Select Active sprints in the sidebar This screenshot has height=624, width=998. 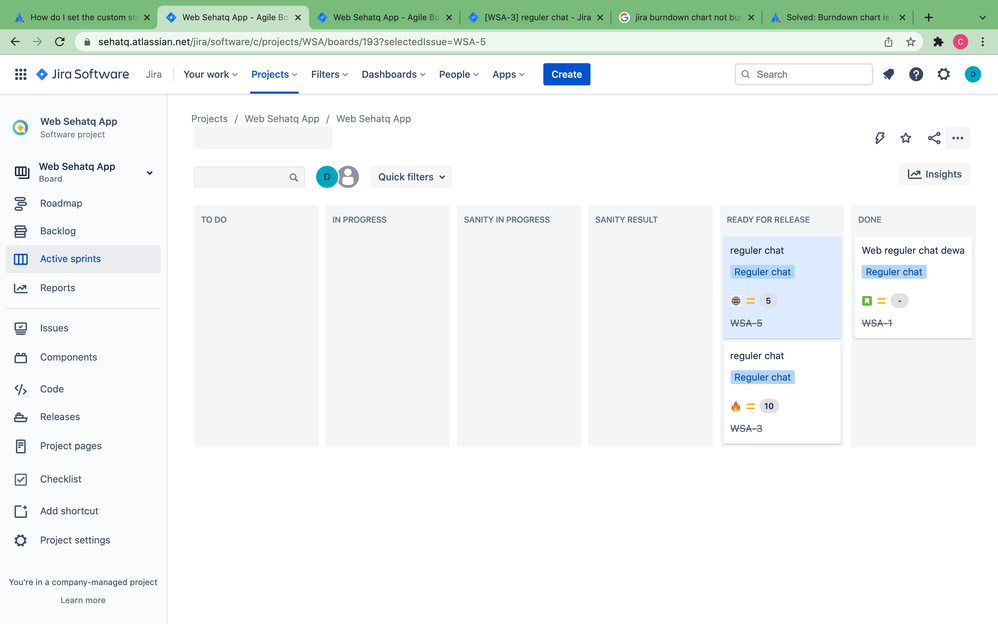[x=83, y=259]
